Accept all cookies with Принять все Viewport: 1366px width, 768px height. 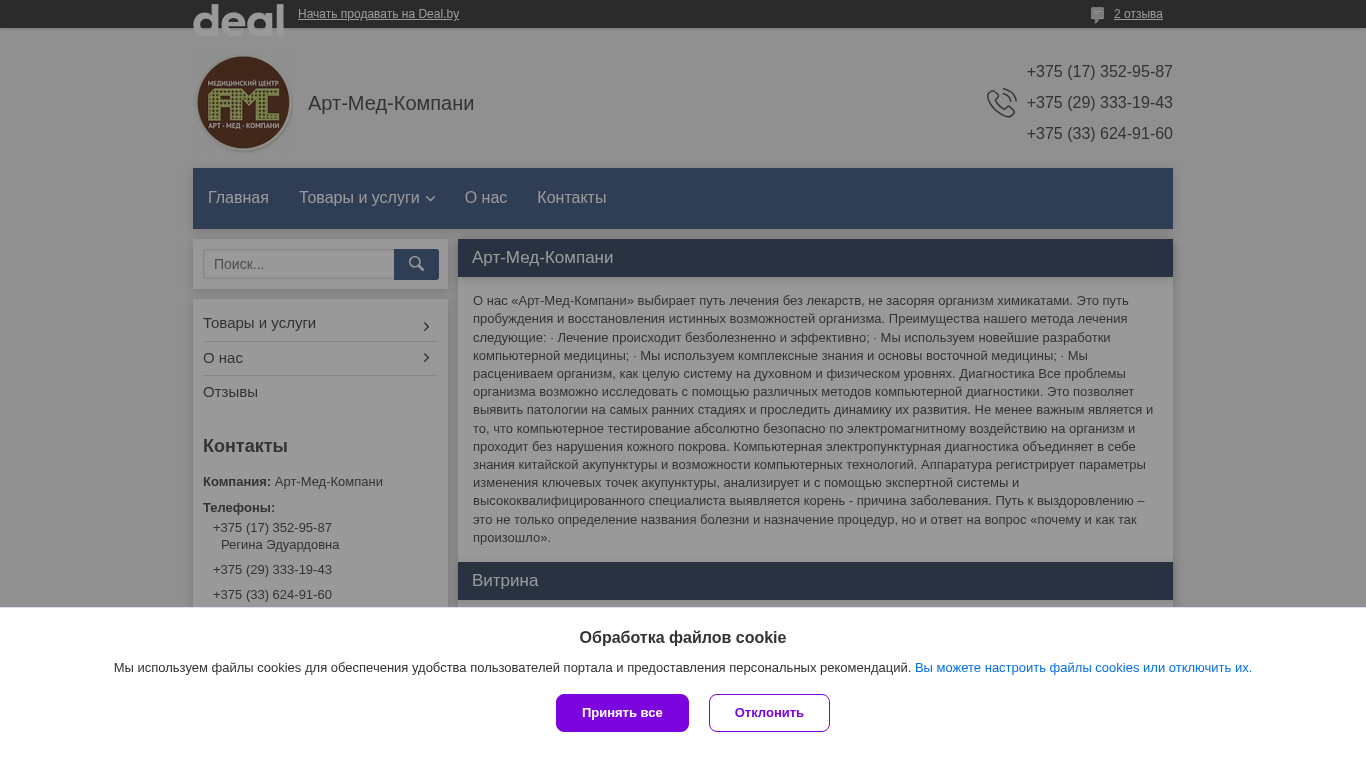point(622,713)
